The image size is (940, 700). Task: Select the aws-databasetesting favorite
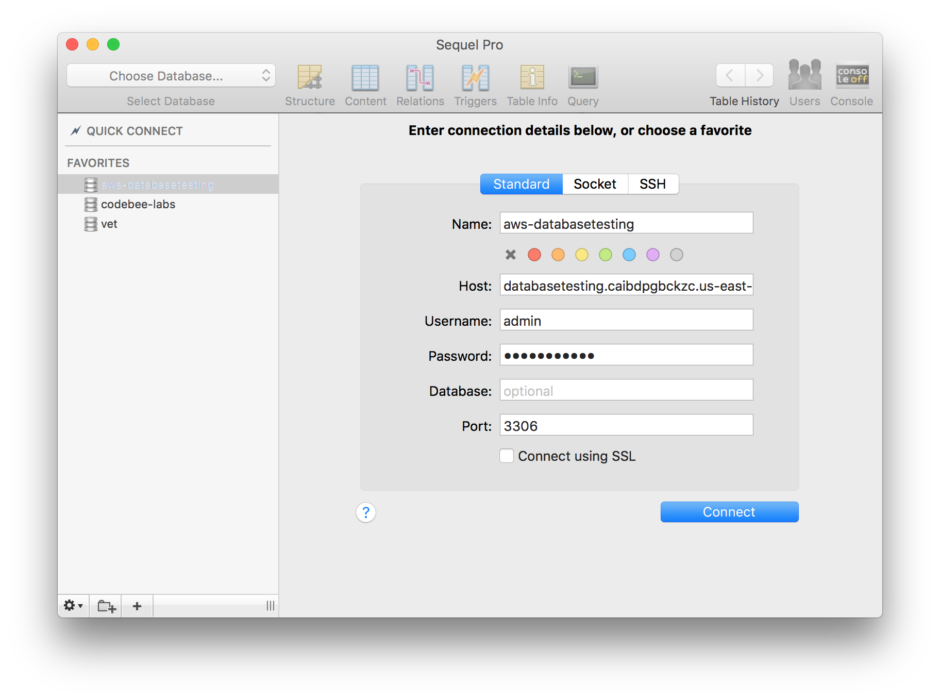tap(168, 185)
